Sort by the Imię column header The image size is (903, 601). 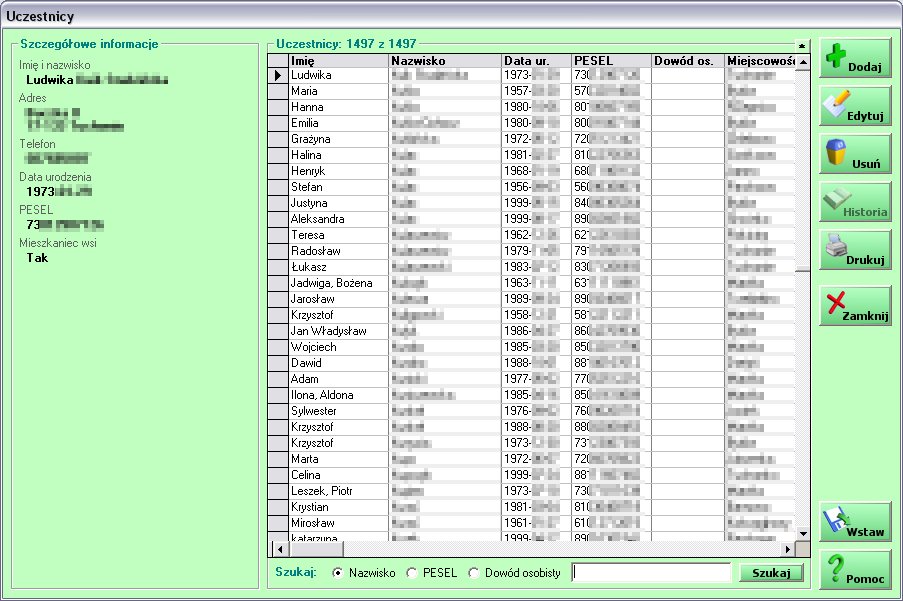coord(338,61)
